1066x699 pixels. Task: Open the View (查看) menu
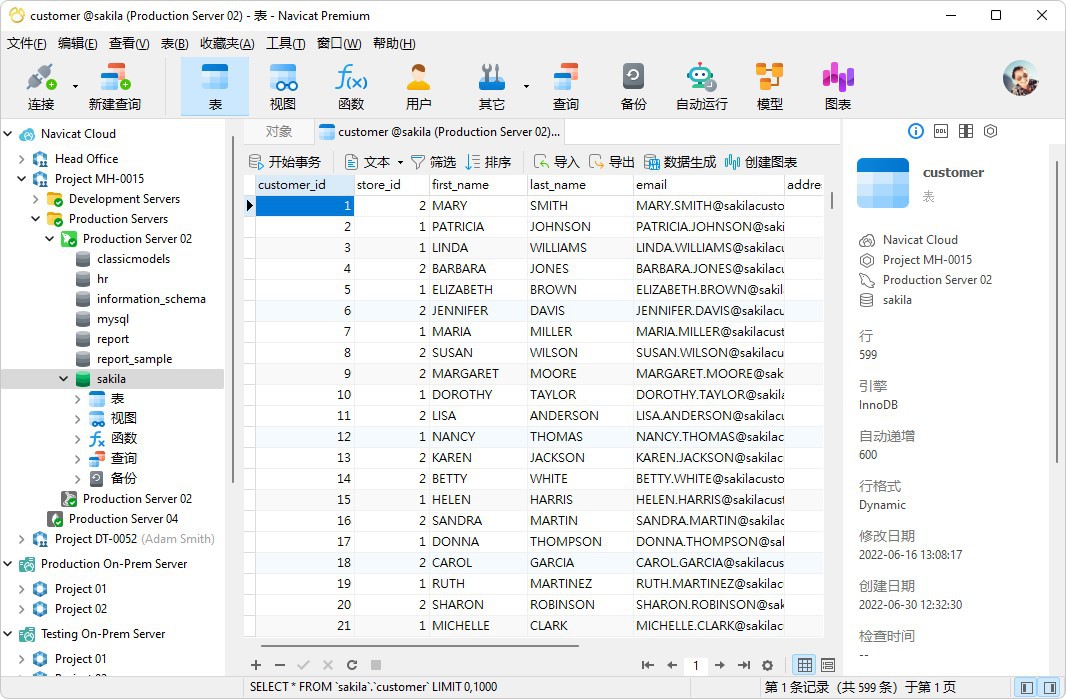coord(129,44)
